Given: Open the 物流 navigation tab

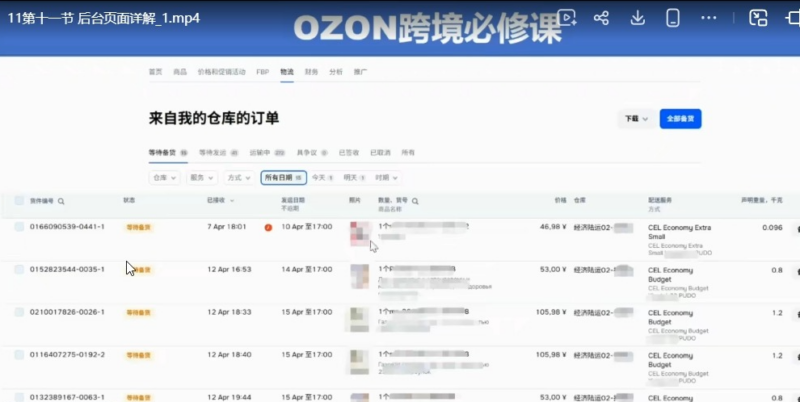Looking at the screenshot, I should pyautogui.click(x=287, y=72).
